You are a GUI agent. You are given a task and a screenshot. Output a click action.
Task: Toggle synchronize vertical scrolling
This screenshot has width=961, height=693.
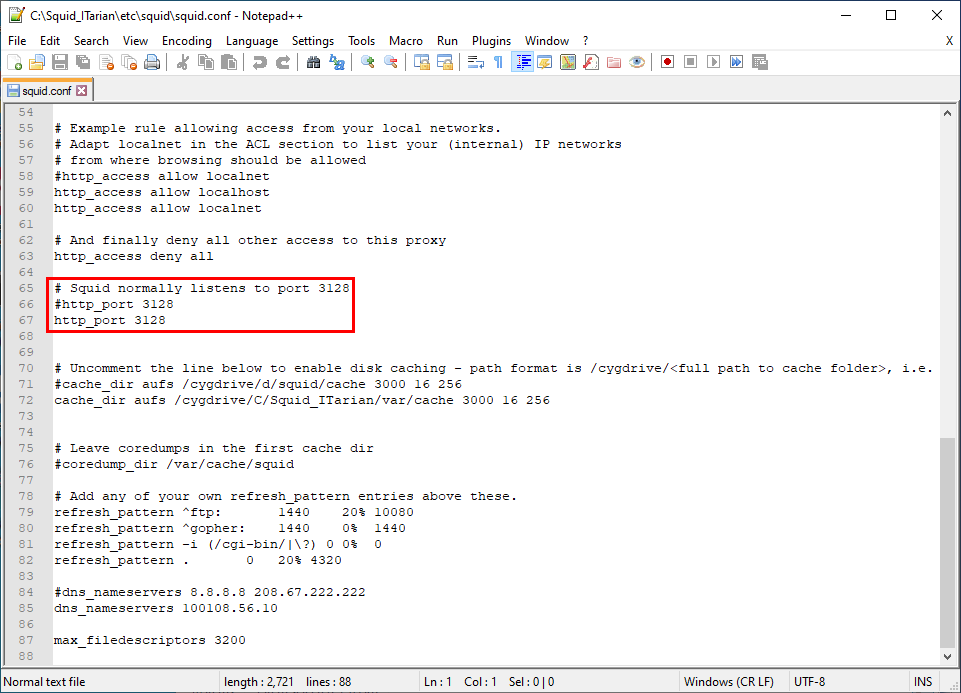tap(422, 62)
